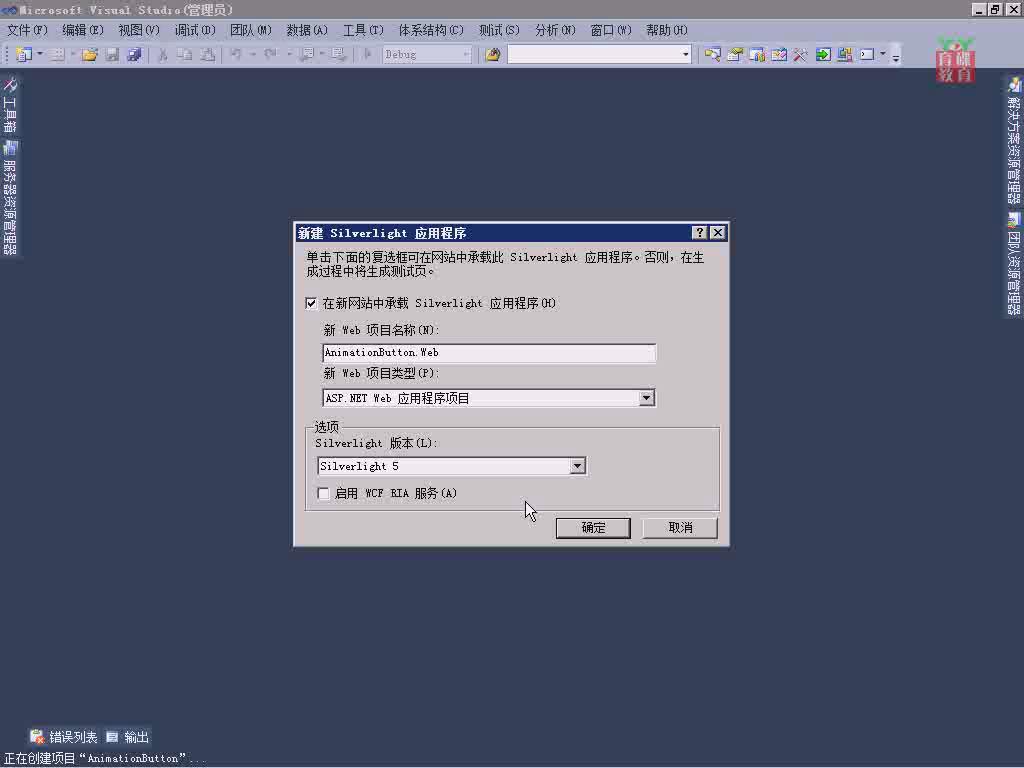The image size is (1024, 768).
Task: Click the Cut scissors icon
Action: coord(163,55)
